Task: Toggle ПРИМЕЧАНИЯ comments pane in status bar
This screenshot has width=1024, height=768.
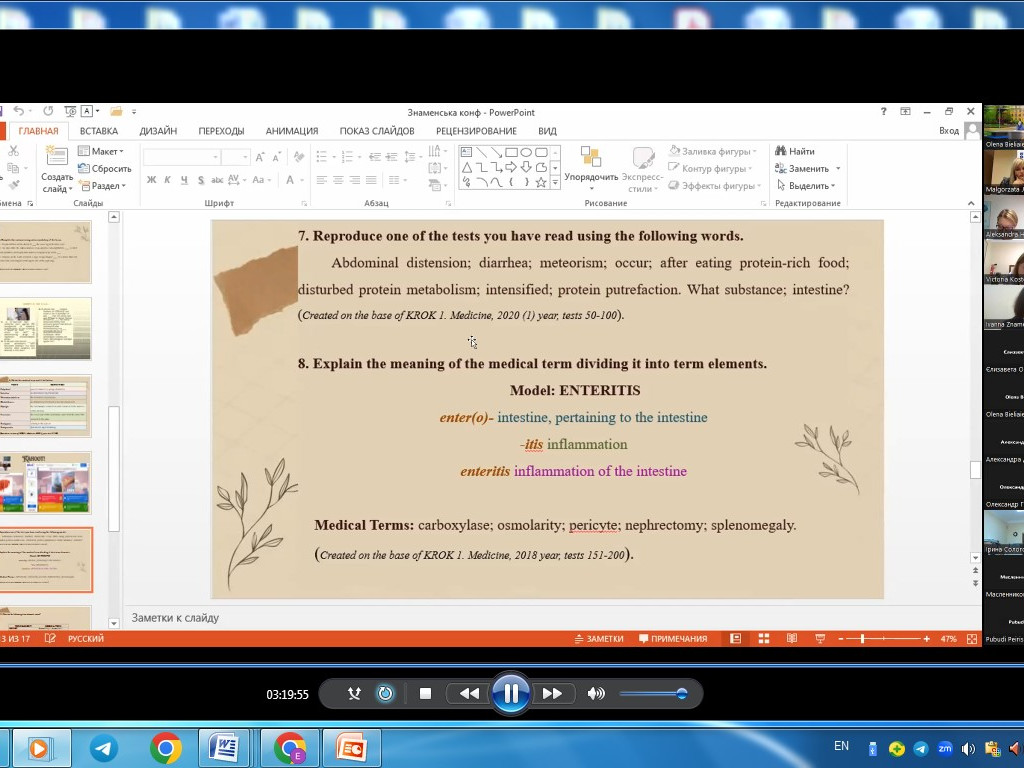Action: (x=673, y=639)
